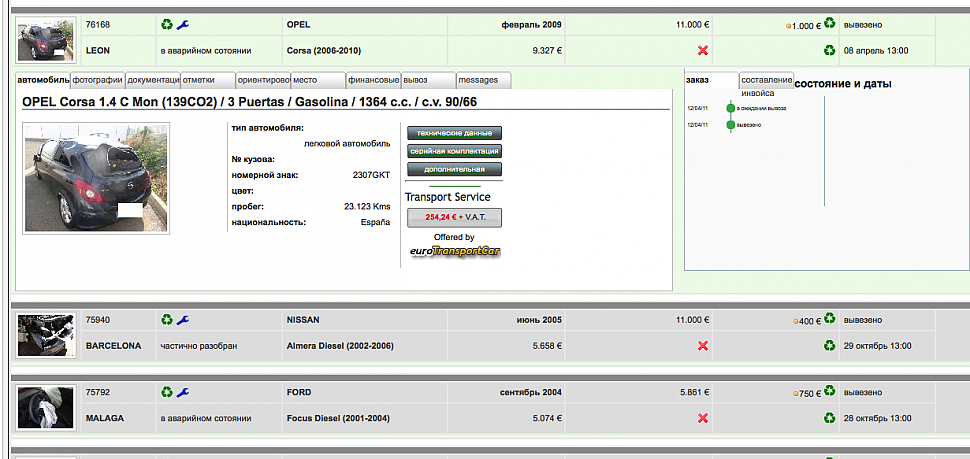Click the 23.123 Kms mileage value
This screenshot has height=459, width=970.
tap(367, 207)
